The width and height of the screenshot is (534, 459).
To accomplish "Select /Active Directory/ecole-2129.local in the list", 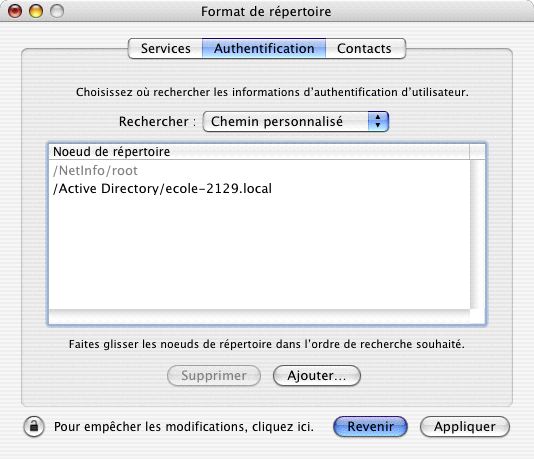I will click(162, 189).
